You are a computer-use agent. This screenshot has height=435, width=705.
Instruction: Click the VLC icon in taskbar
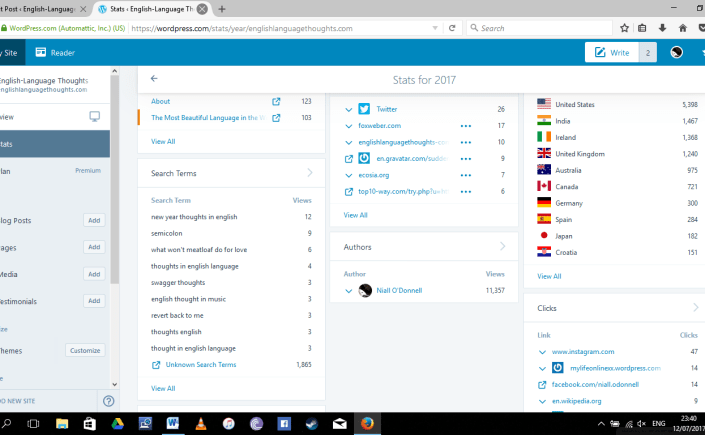[200, 424]
